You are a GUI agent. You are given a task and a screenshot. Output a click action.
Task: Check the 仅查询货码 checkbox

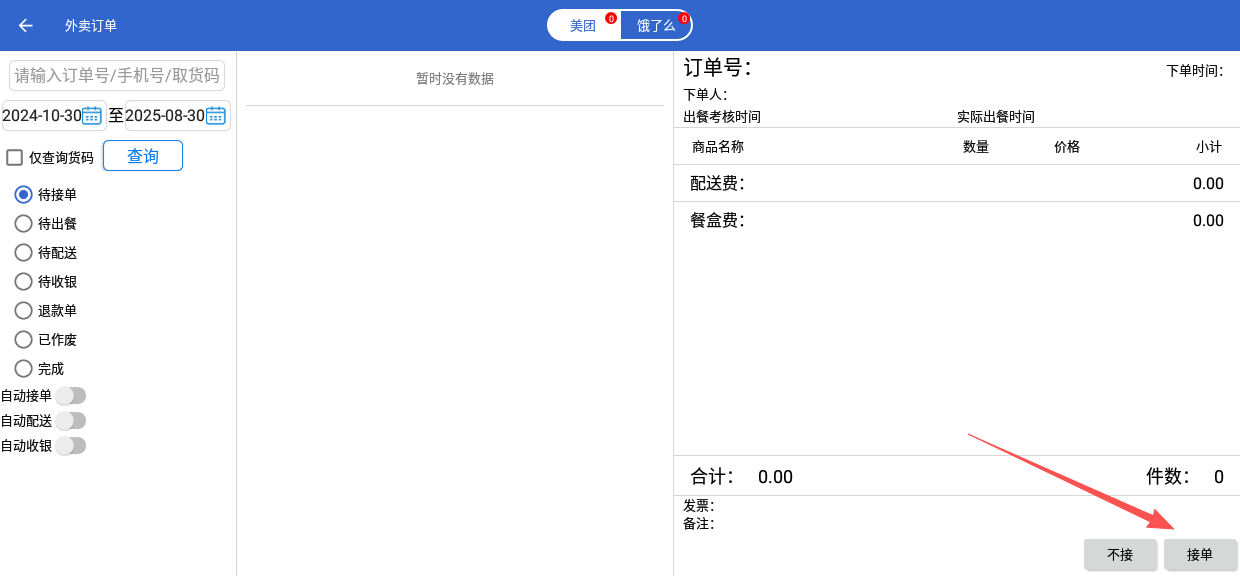(x=15, y=157)
